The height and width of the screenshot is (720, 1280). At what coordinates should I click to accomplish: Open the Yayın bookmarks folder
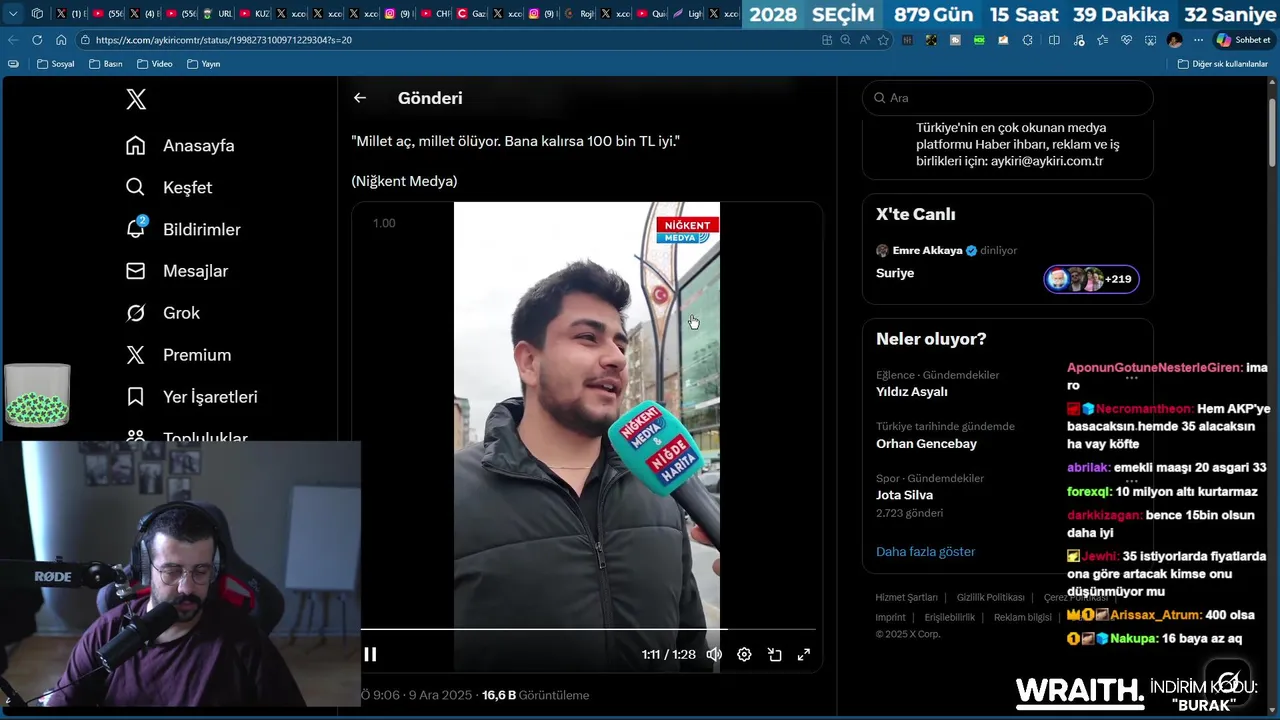pos(203,64)
